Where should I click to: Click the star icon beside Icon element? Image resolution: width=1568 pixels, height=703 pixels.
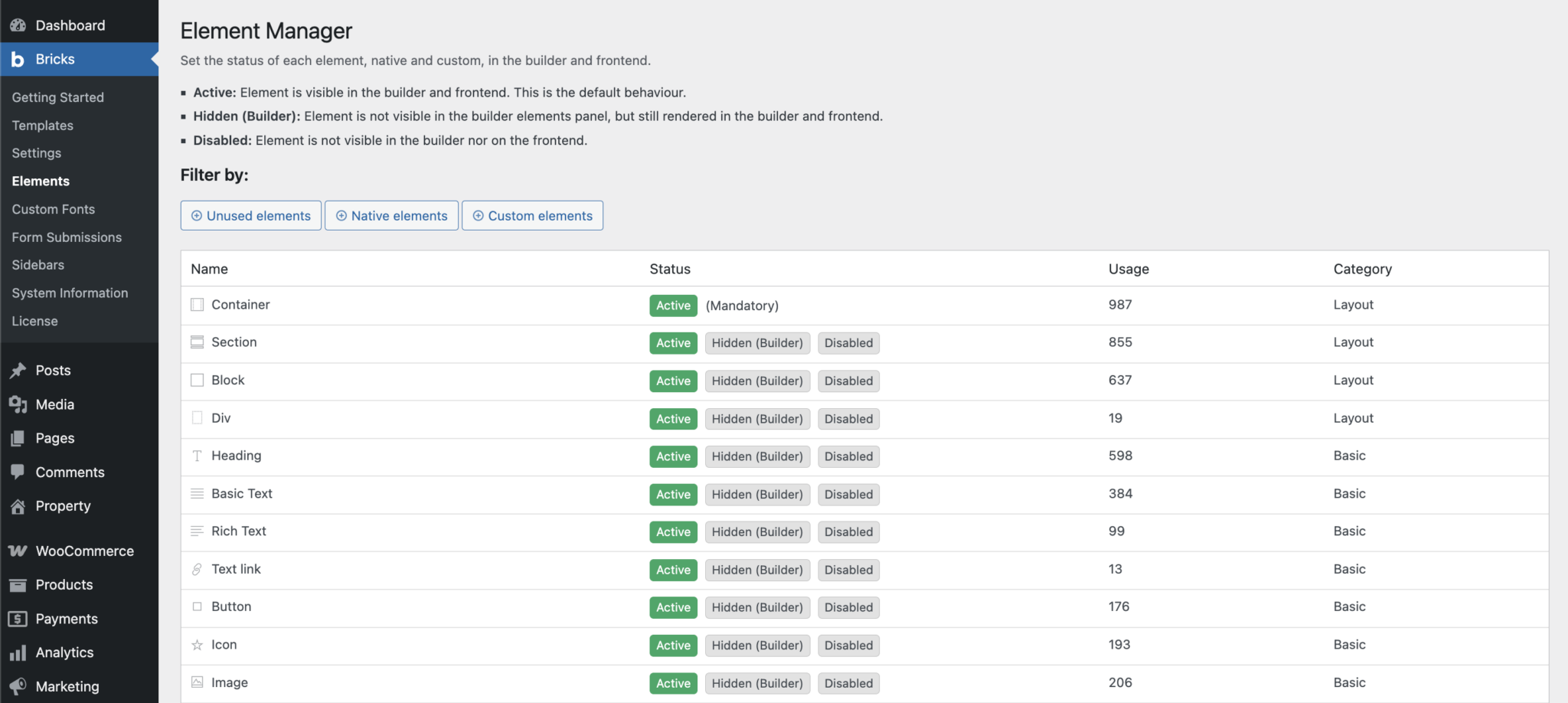(x=197, y=645)
